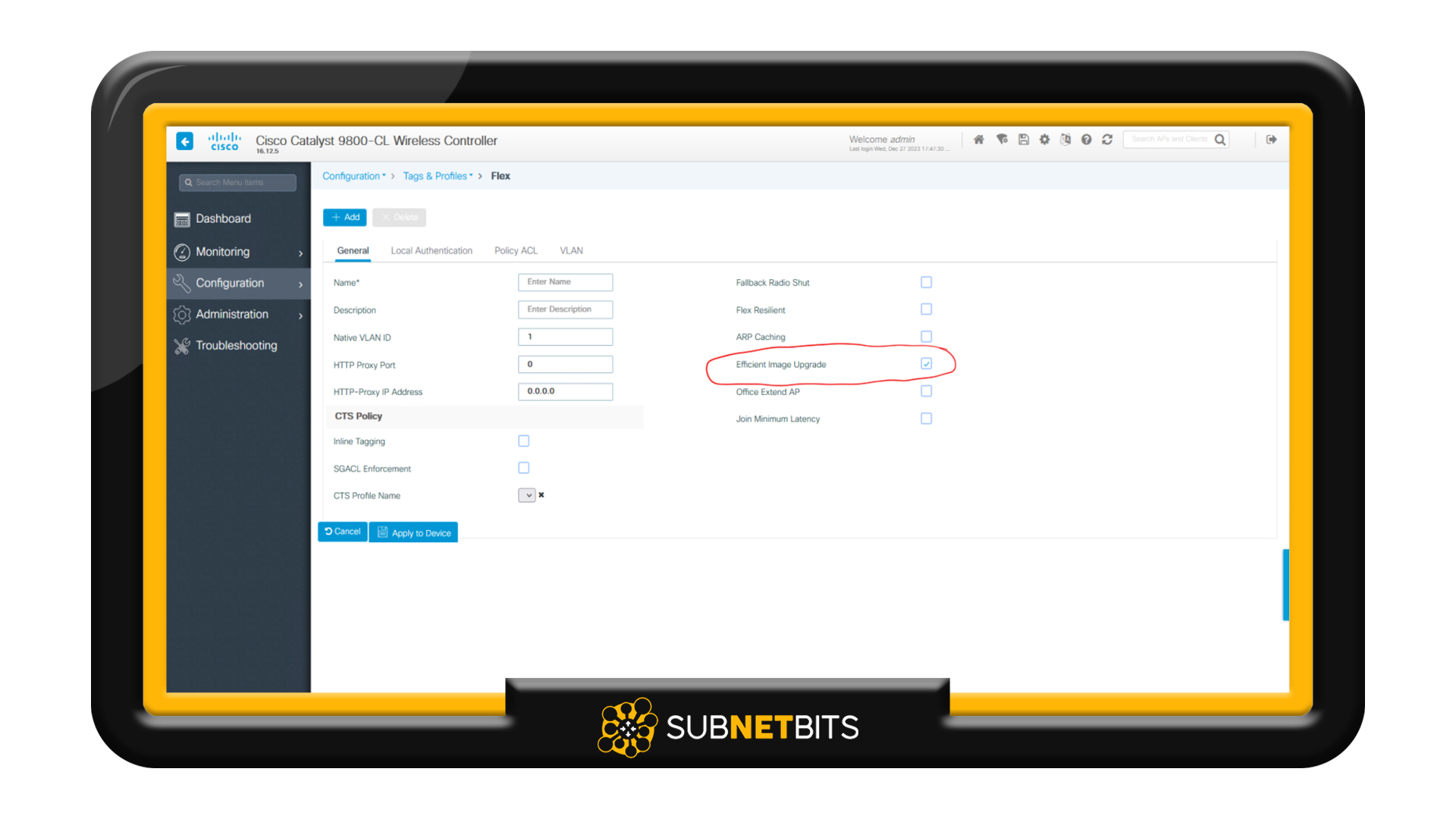Expand the Monitoring menu chevron
1456x819 pixels.
[x=300, y=253]
